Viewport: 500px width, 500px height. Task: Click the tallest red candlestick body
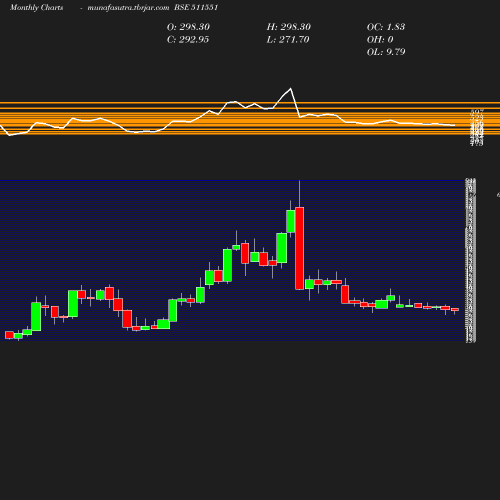(x=300, y=248)
